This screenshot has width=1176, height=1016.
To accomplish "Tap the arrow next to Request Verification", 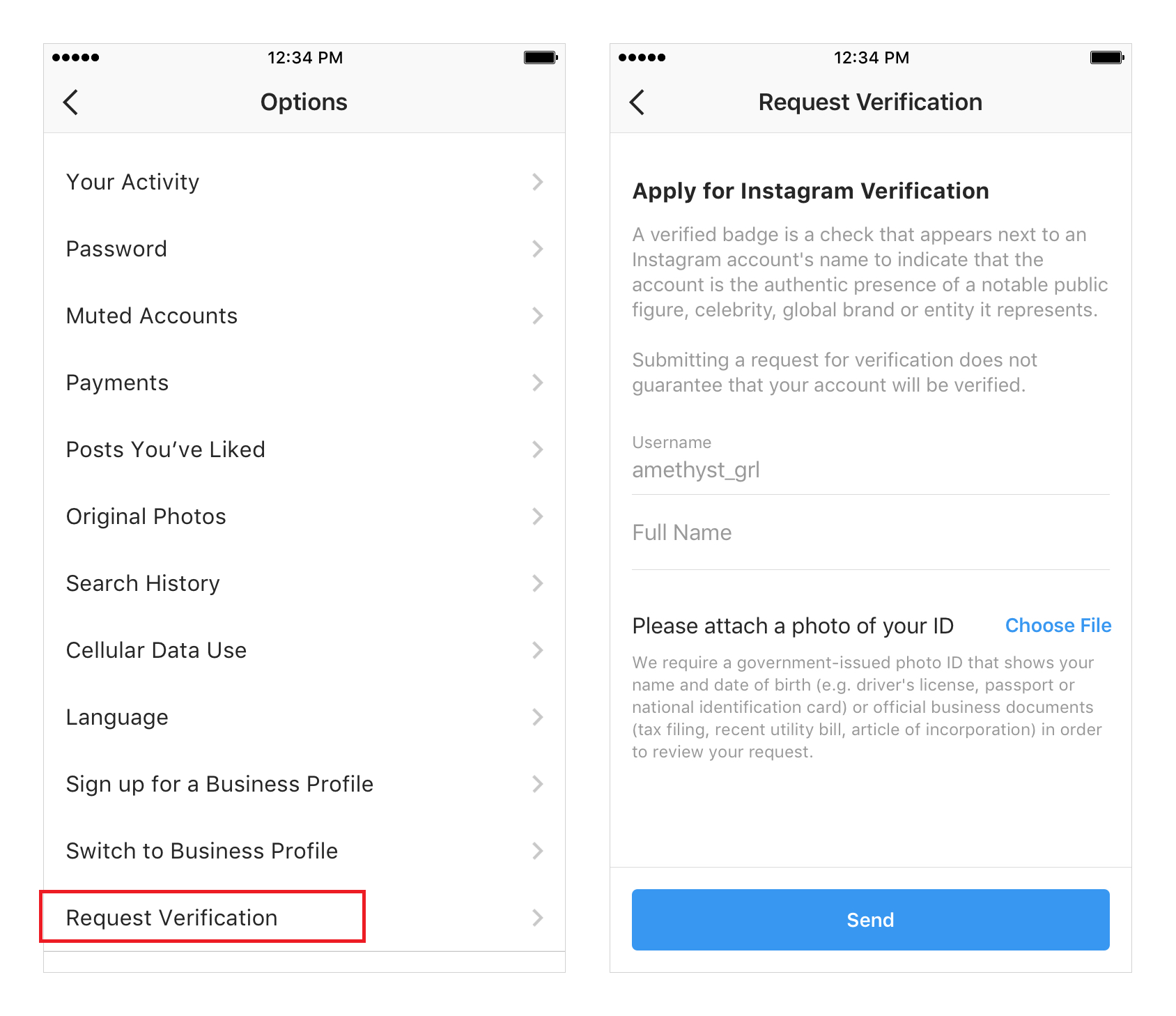I will tap(537, 918).
